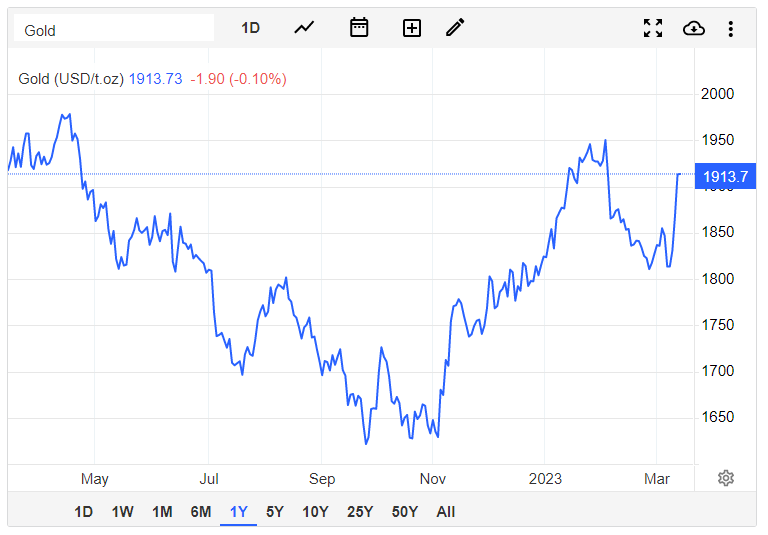Viewport: 768px width, 535px height.
Task: Click the Nov label on time axis
Action: [432, 479]
